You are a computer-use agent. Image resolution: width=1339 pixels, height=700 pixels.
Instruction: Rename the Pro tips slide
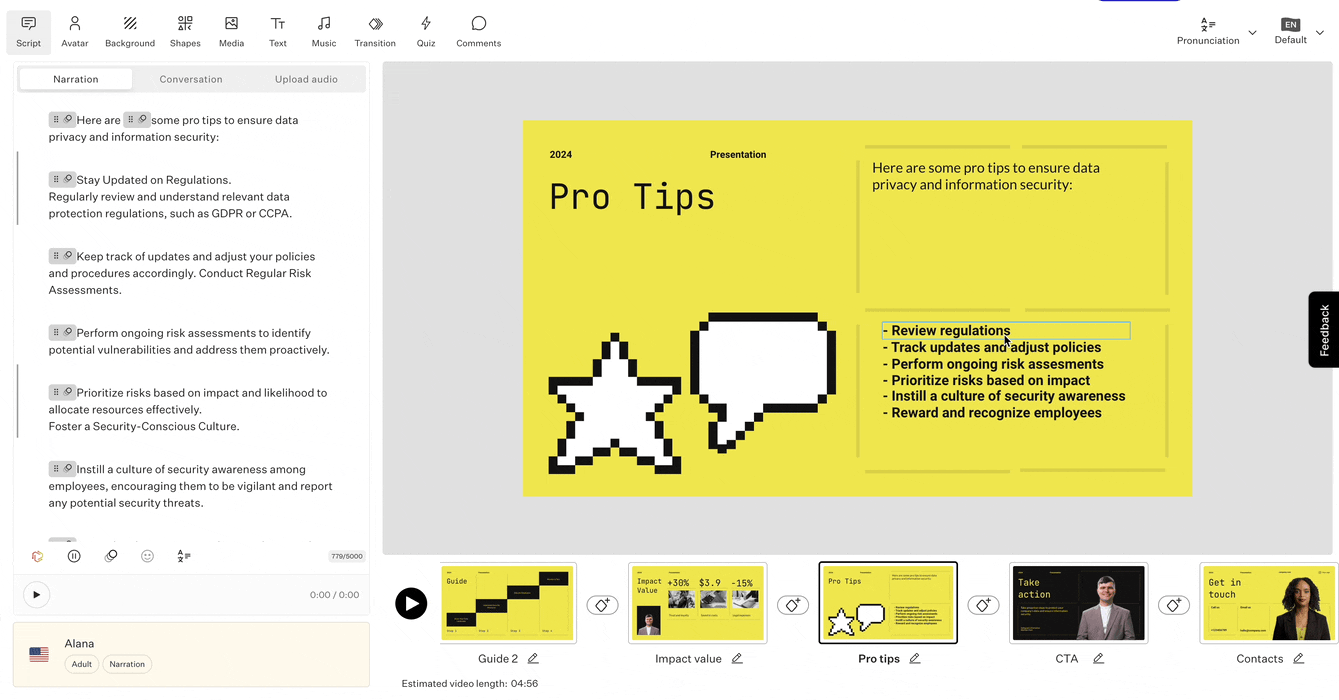pyautogui.click(x=915, y=658)
